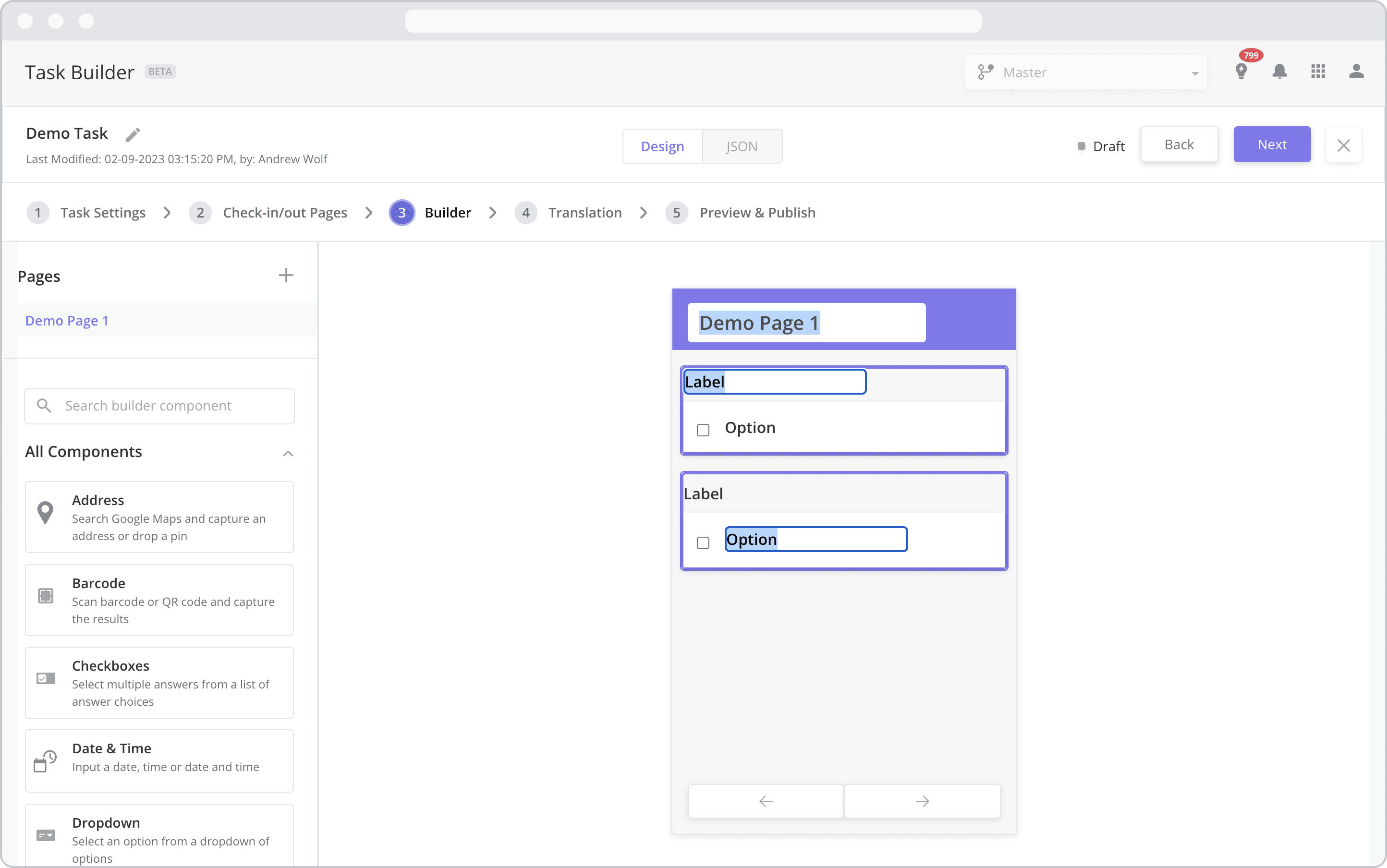Close the task editor with the X button
This screenshot has height=868, width=1387.
(1343, 145)
